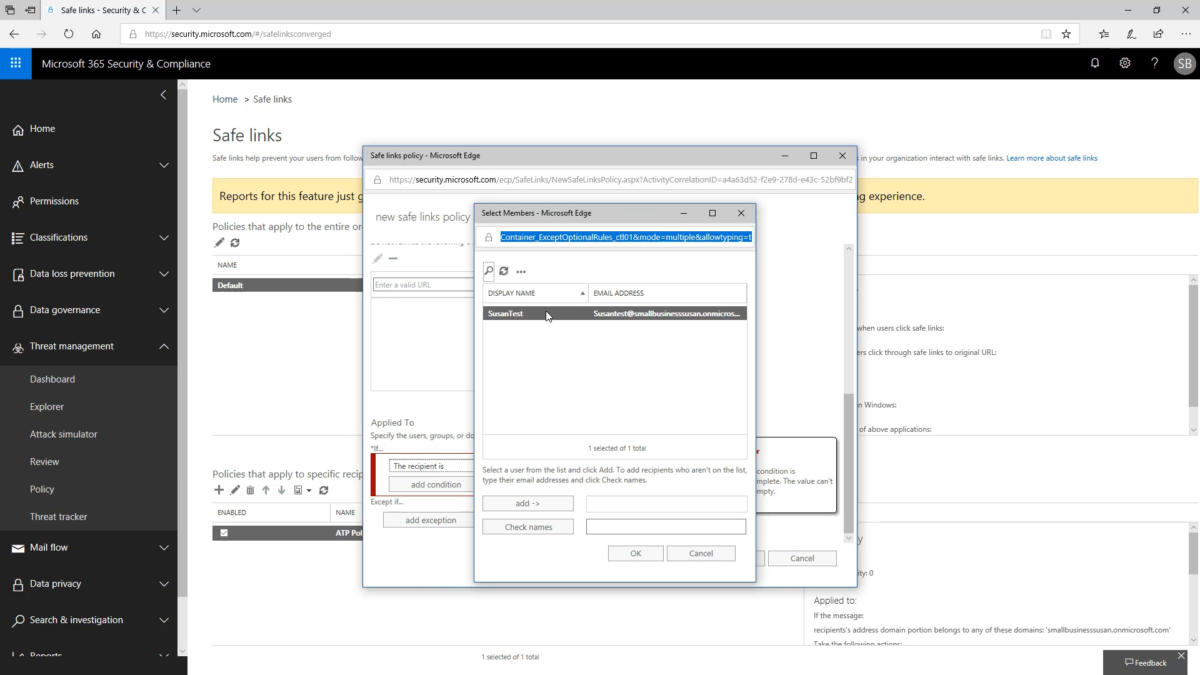Viewport: 1200px width, 675px height.
Task: Open the favorites hub icon
Action: pos(1104,33)
